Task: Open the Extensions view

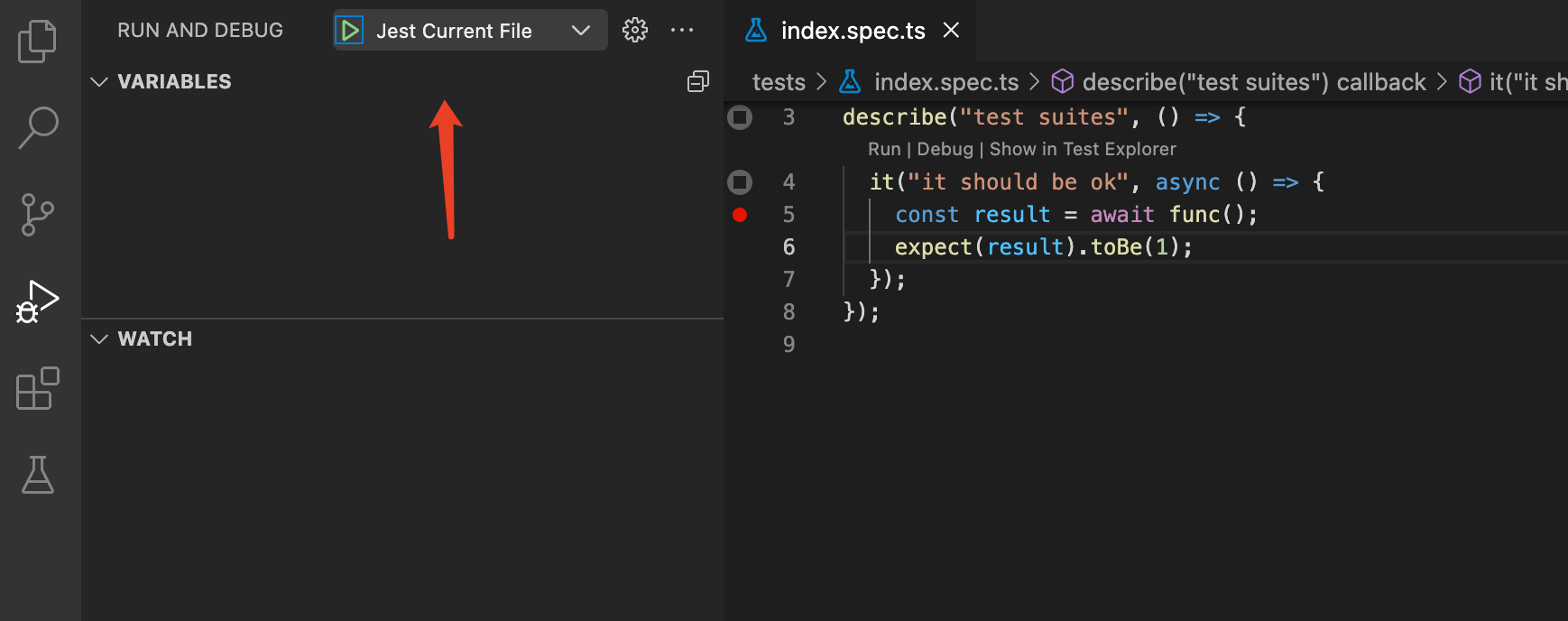Action: pos(38,388)
